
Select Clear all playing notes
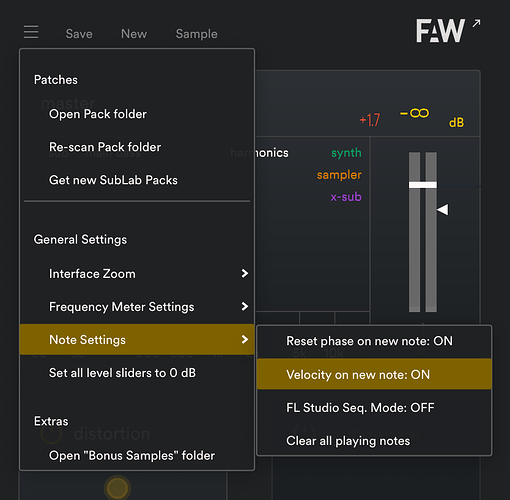pos(374,441)
